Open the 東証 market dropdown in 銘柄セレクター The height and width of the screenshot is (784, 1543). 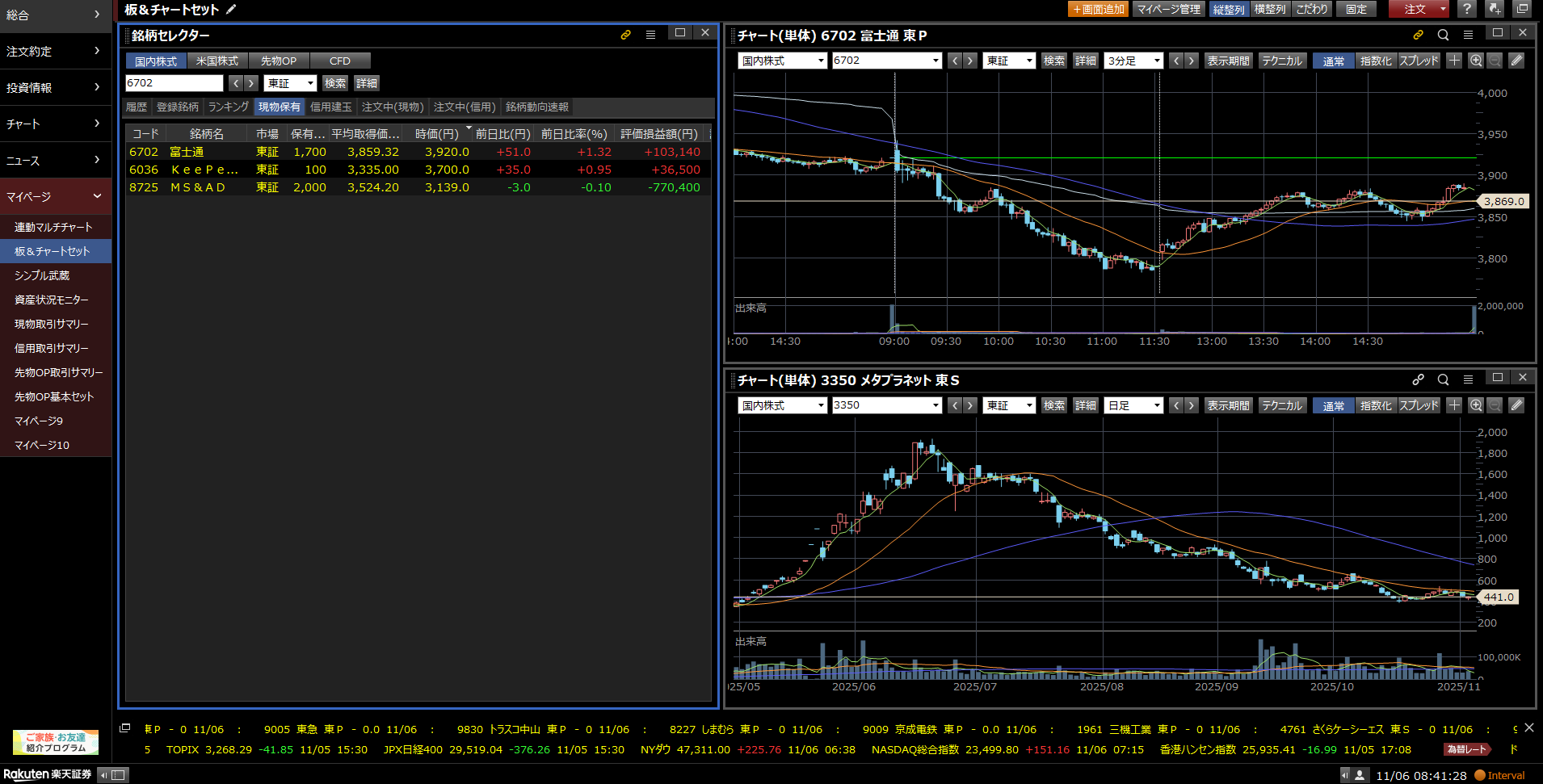click(x=290, y=83)
